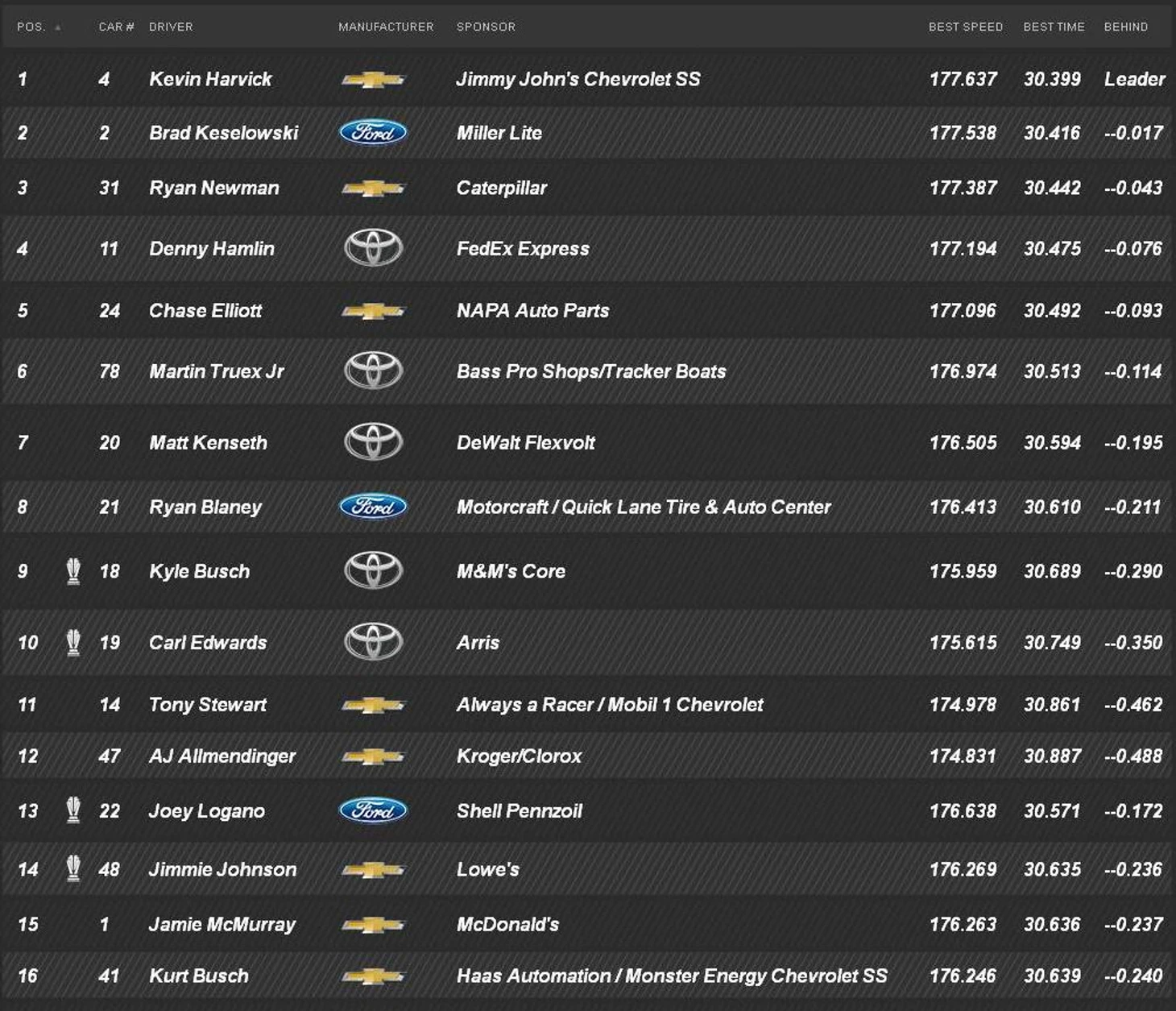This screenshot has height=1011, width=1176.
Task: Sort table by BEST TIME header
Action: 1054,27
